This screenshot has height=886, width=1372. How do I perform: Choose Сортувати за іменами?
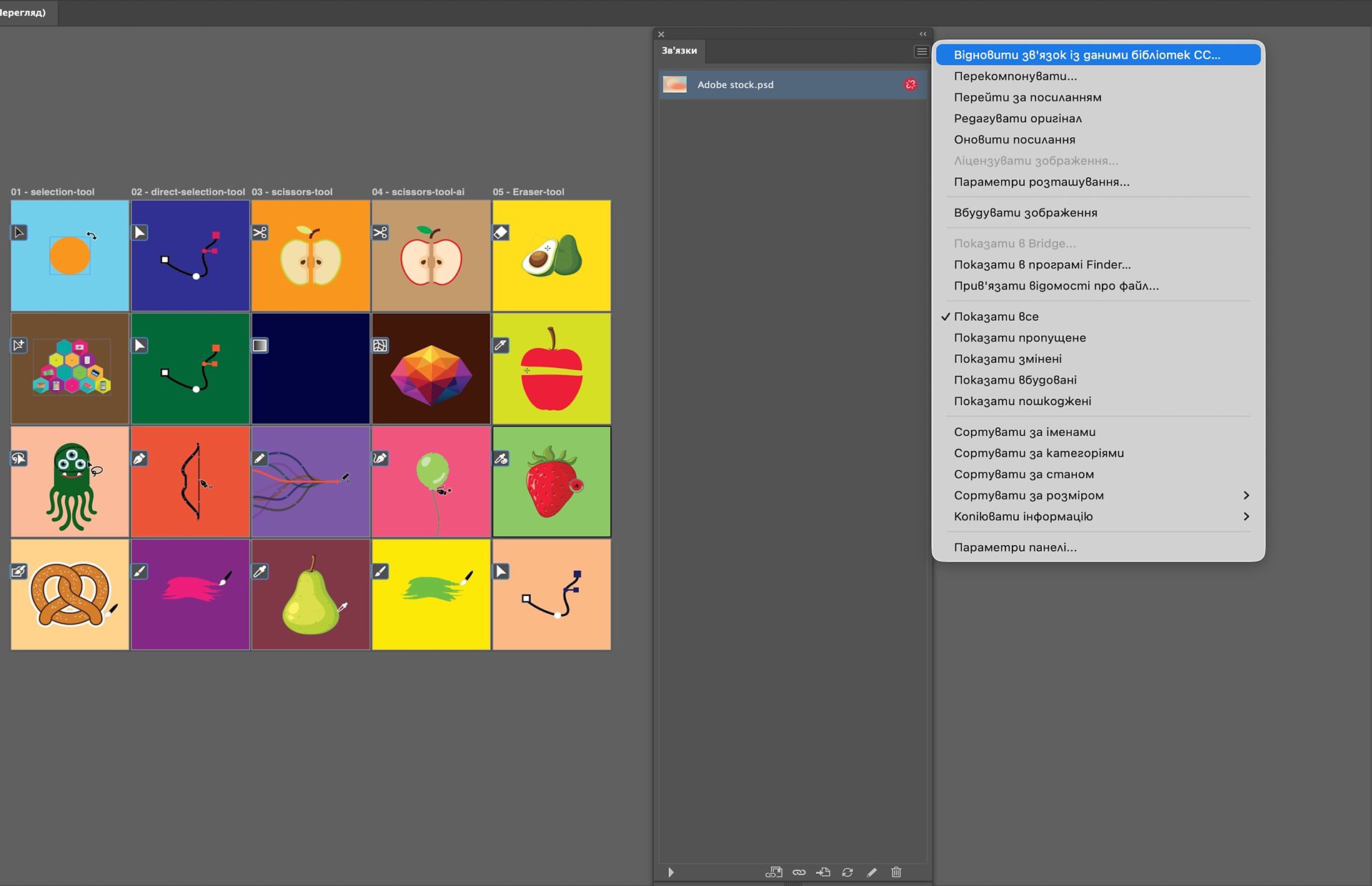tap(1098, 432)
